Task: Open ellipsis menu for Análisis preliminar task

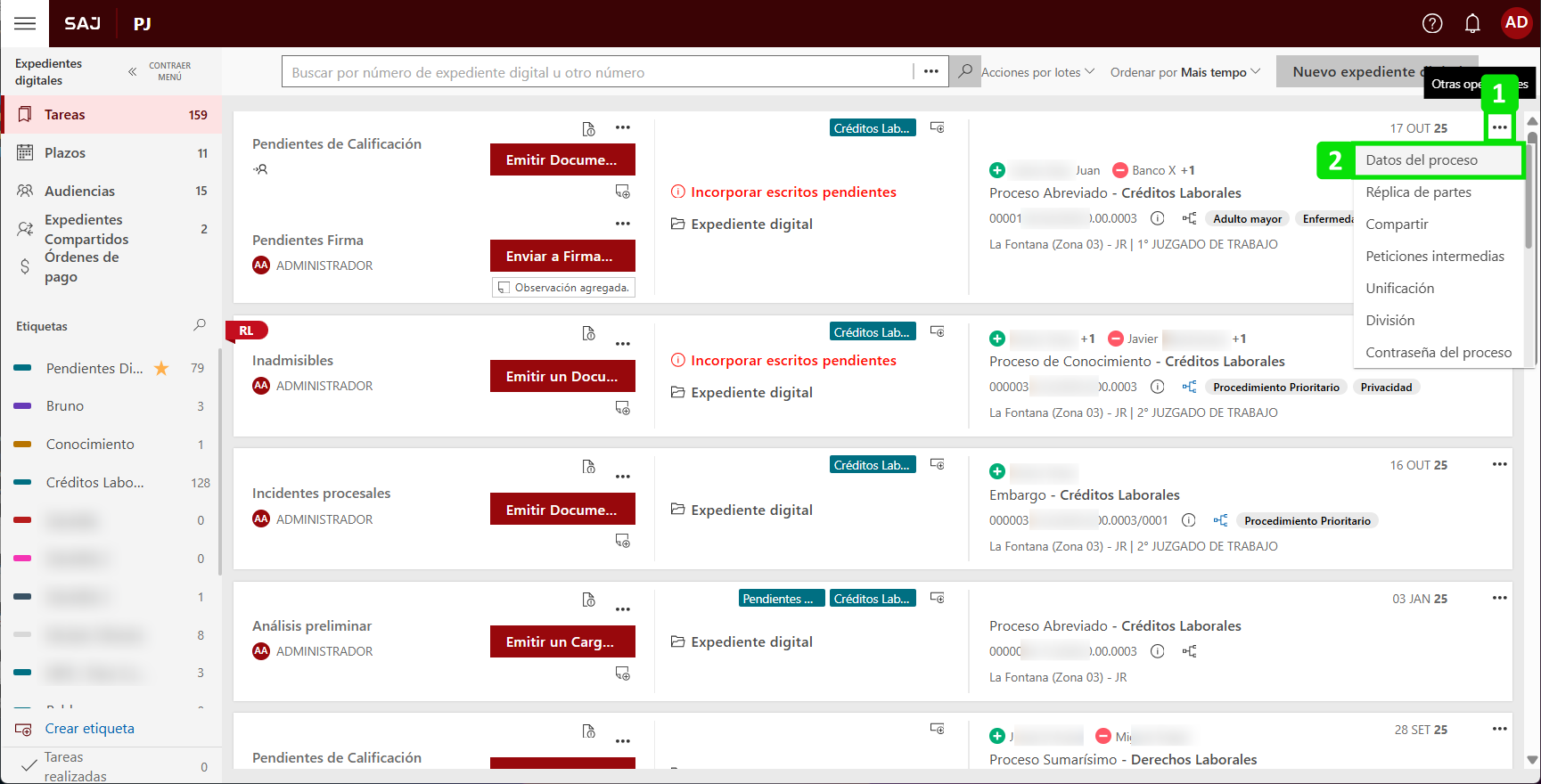Action: [622, 609]
